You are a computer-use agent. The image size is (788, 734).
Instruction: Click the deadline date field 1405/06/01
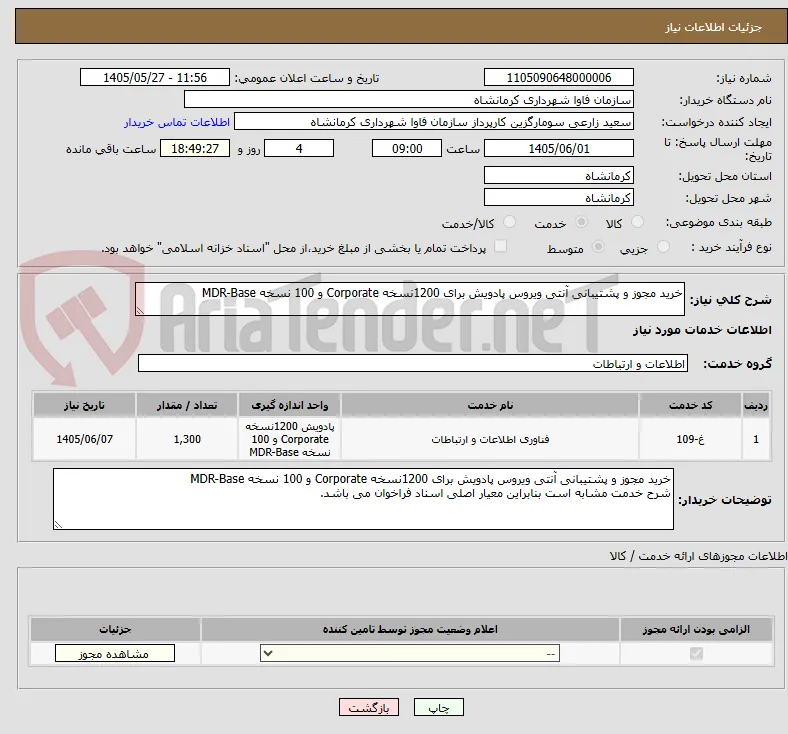point(558,148)
